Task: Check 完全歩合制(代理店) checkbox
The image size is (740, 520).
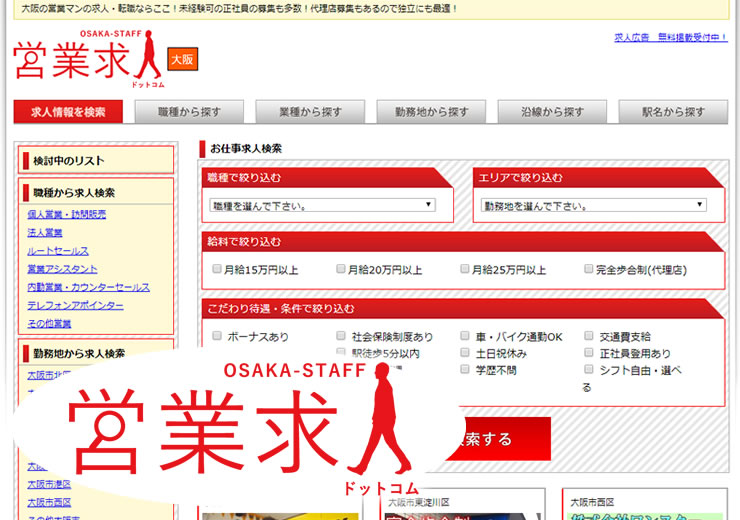Action: point(589,269)
